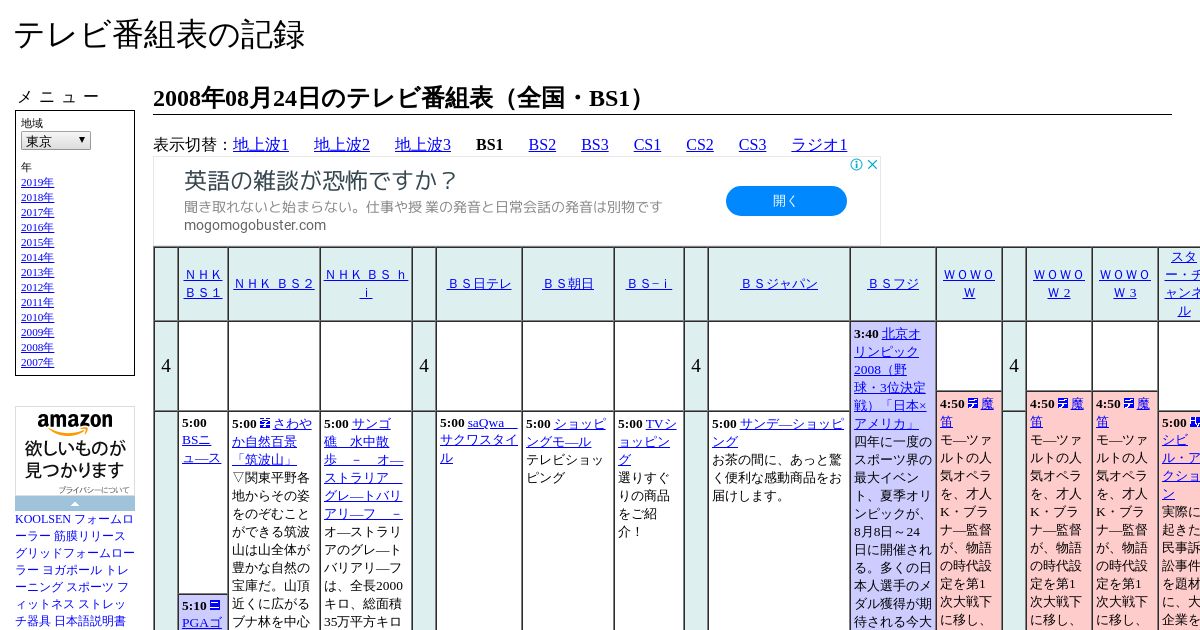This screenshot has width=1200, height=630.
Task: Open the 2007年 year link
Action: (37, 362)
